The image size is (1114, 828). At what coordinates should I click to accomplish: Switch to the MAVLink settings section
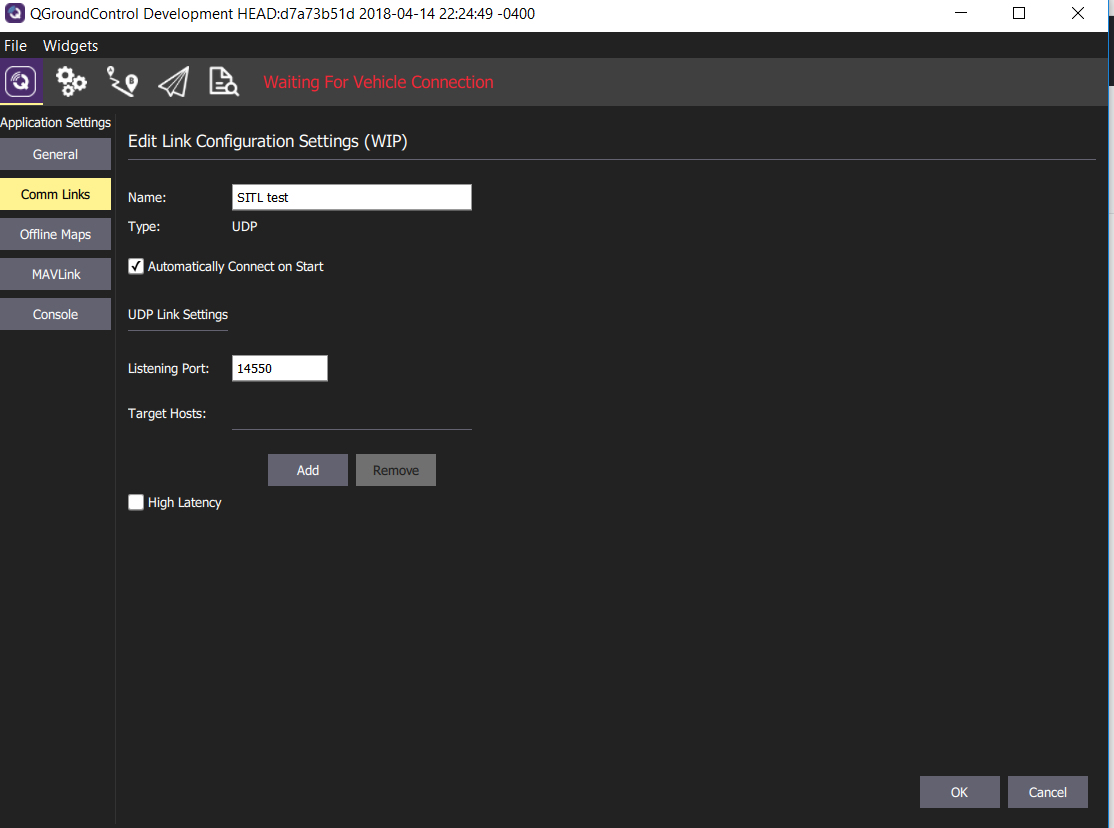(x=55, y=274)
